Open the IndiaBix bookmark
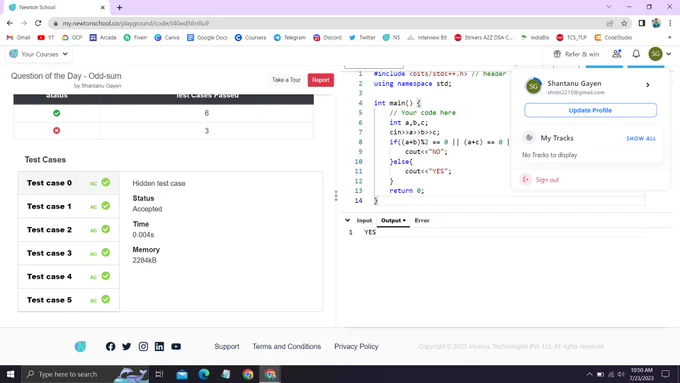The width and height of the screenshot is (680, 383). click(x=535, y=38)
